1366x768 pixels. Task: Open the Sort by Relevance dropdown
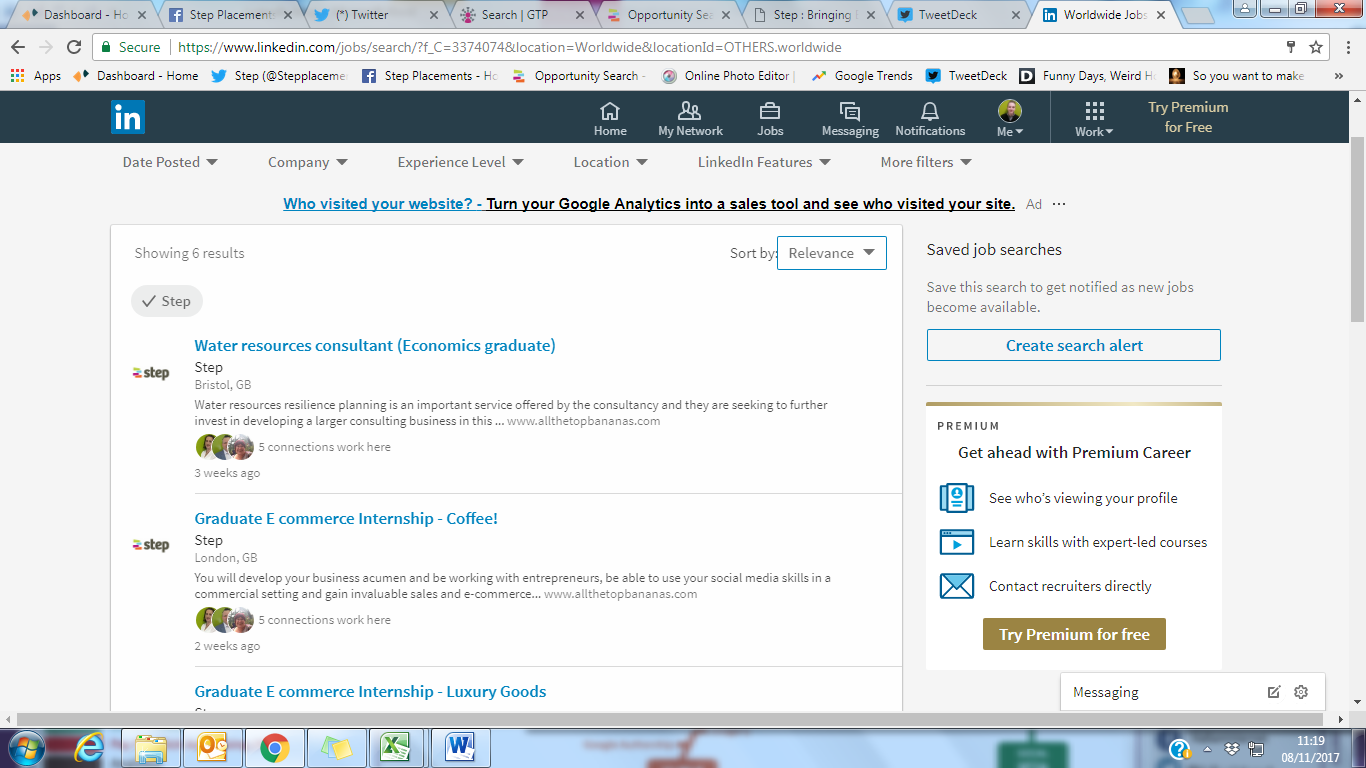[831, 253]
